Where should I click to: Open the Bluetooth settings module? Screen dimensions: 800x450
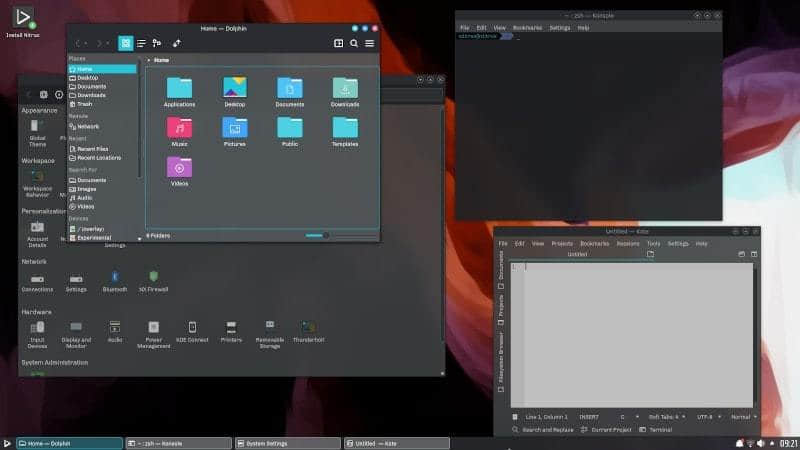pos(115,280)
